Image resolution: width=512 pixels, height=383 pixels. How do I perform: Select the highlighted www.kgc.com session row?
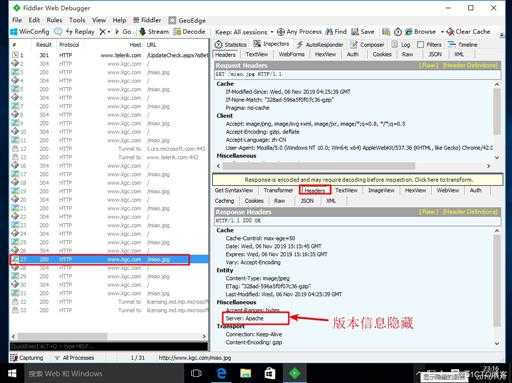110,259
